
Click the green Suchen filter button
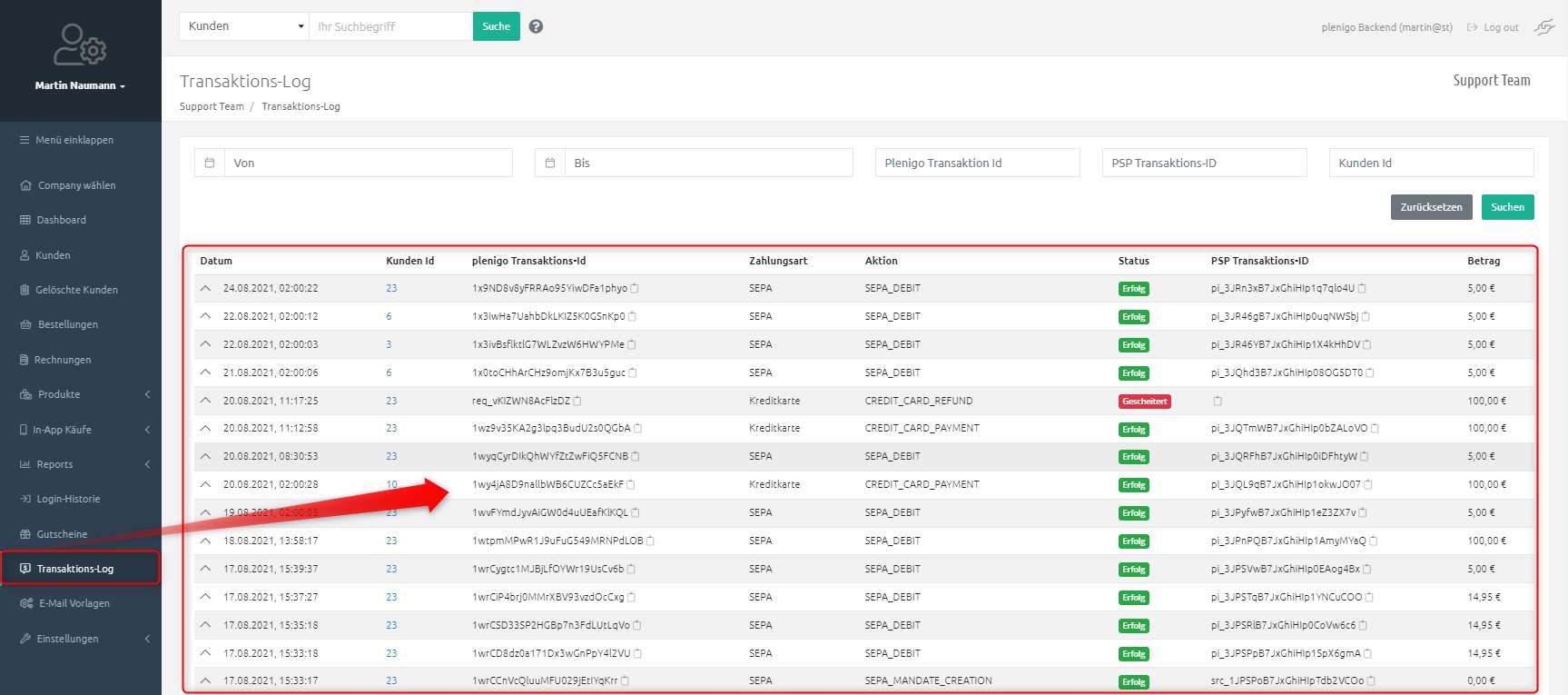pos(1508,207)
